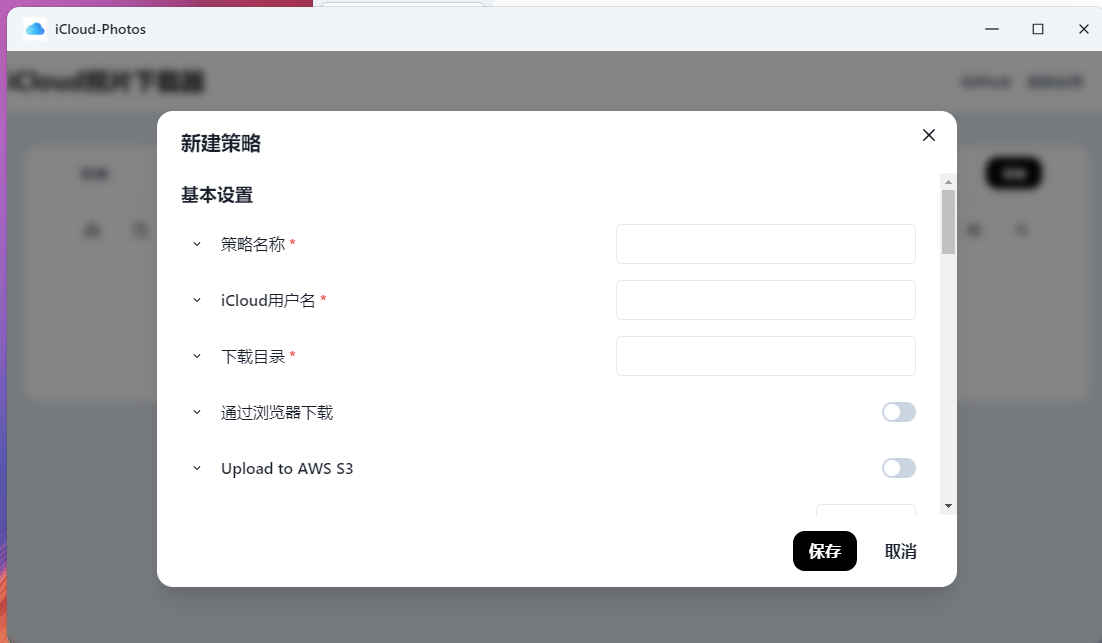Enable the 通过浏览器下载 switch

tap(899, 413)
